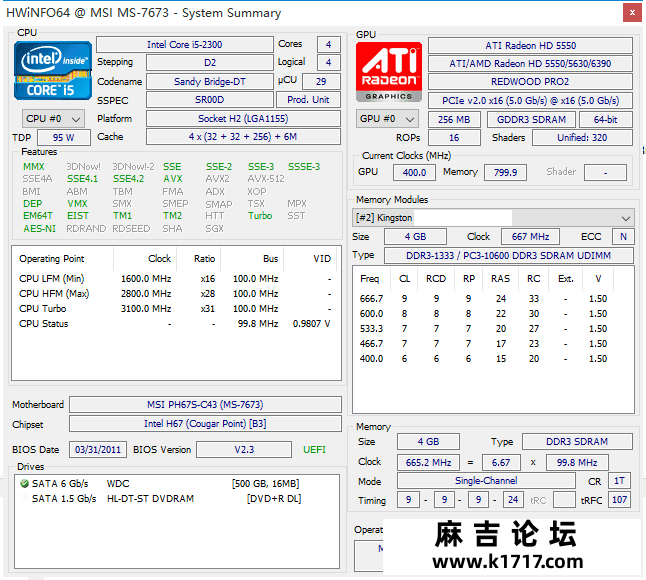This screenshot has width=646, height=580.
Task: Click the Intel Core i5-2300 name field
Action: (x=185, y=44)
